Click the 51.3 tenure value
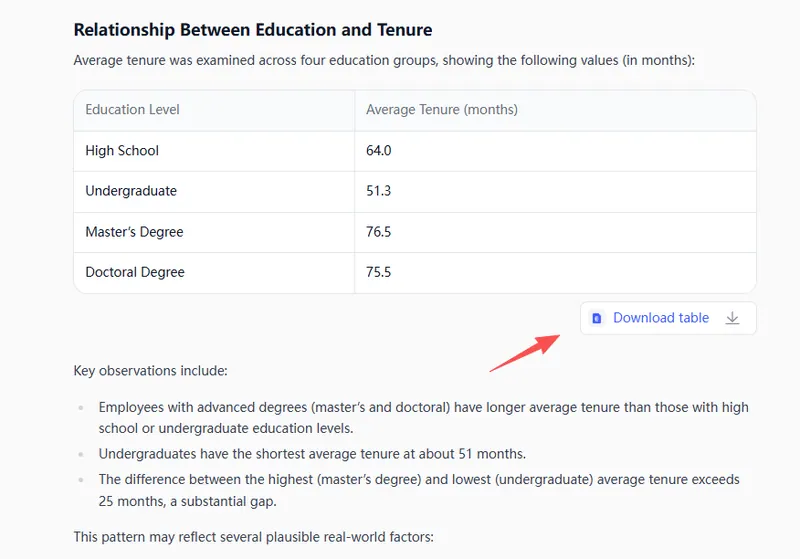This screenshot has height=559, width=800. [x=379, y=191]
